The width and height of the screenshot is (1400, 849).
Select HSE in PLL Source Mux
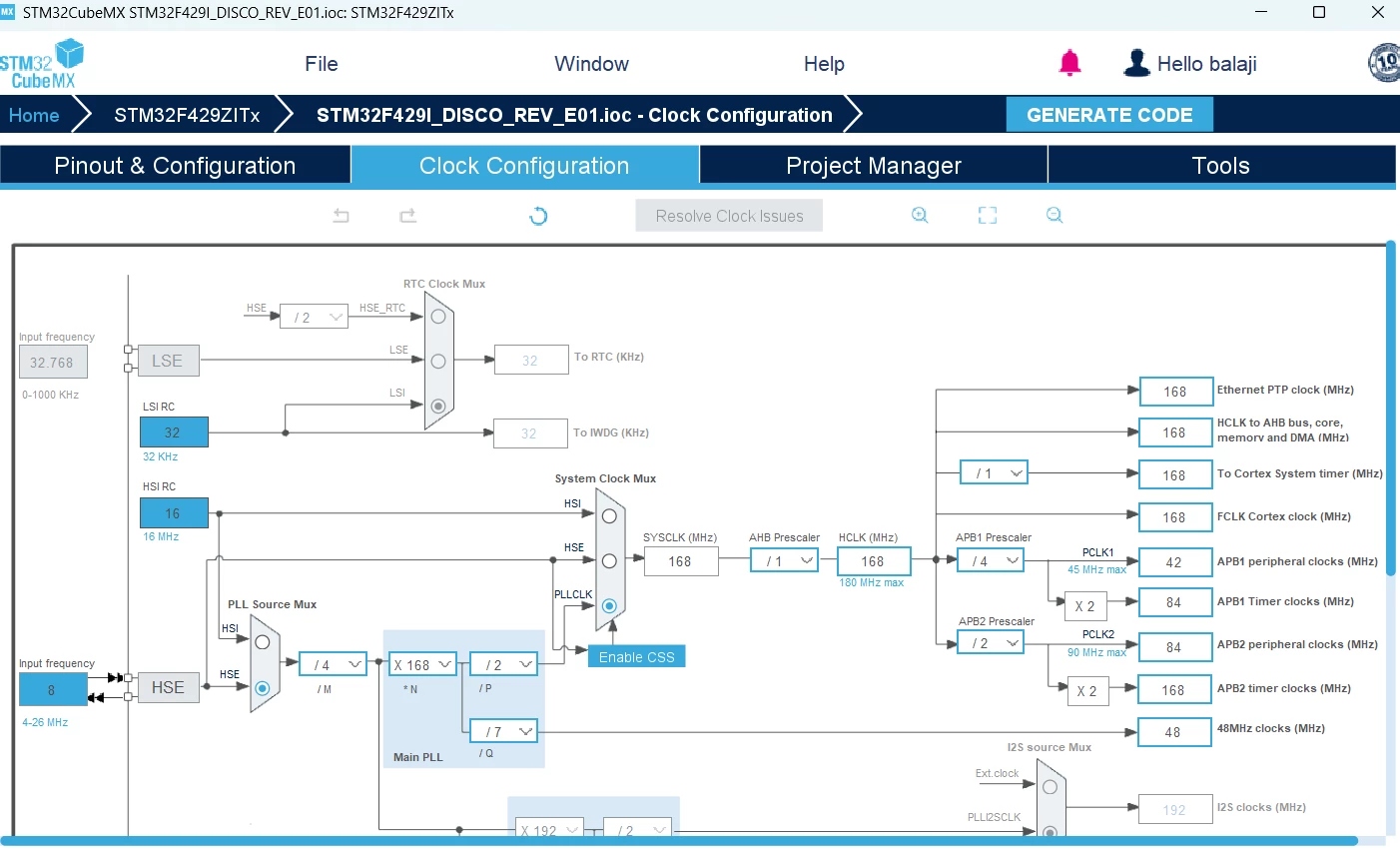(263, 688)
